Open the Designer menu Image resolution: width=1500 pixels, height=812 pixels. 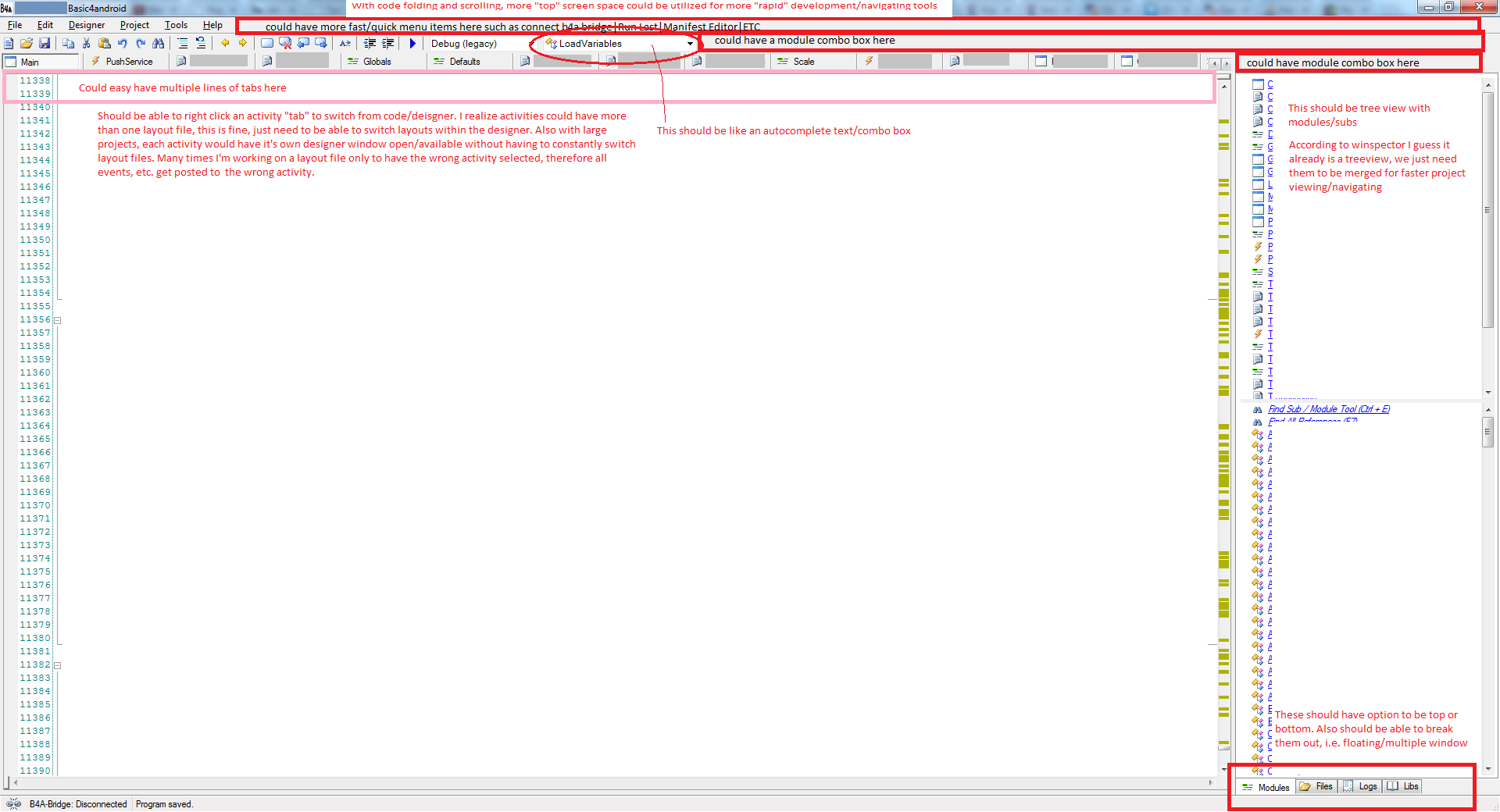(x=87, y=25)
